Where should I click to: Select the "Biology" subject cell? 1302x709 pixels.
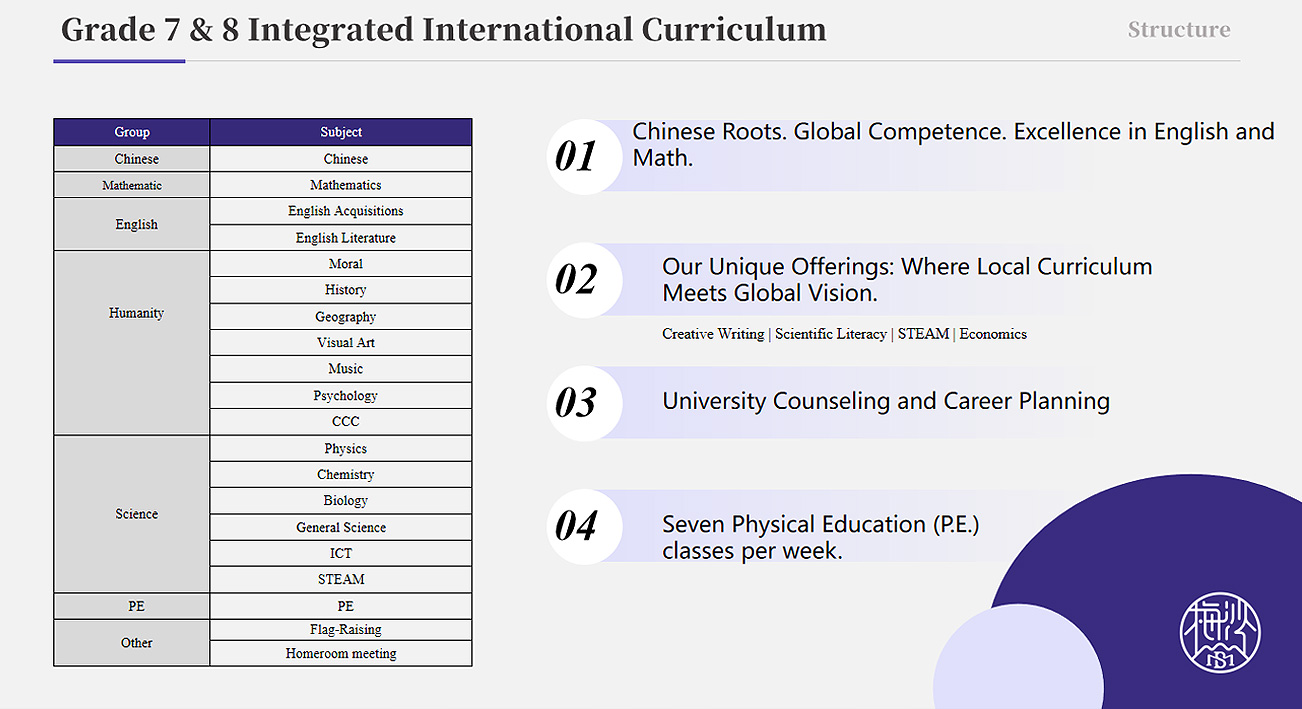coord(341,501)
